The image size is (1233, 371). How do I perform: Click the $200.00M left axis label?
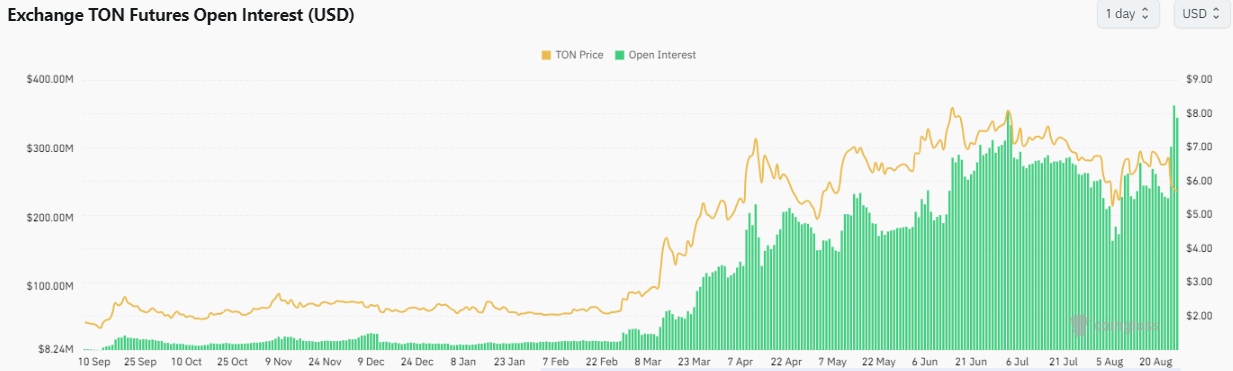49,217
